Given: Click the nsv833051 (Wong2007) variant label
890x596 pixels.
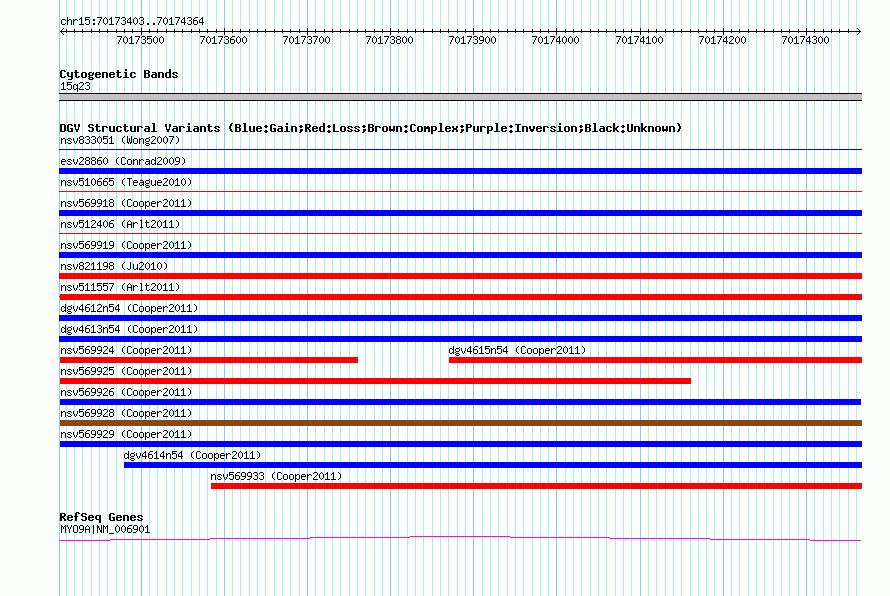Looking at the screenshot, I should tap(120, 140).
